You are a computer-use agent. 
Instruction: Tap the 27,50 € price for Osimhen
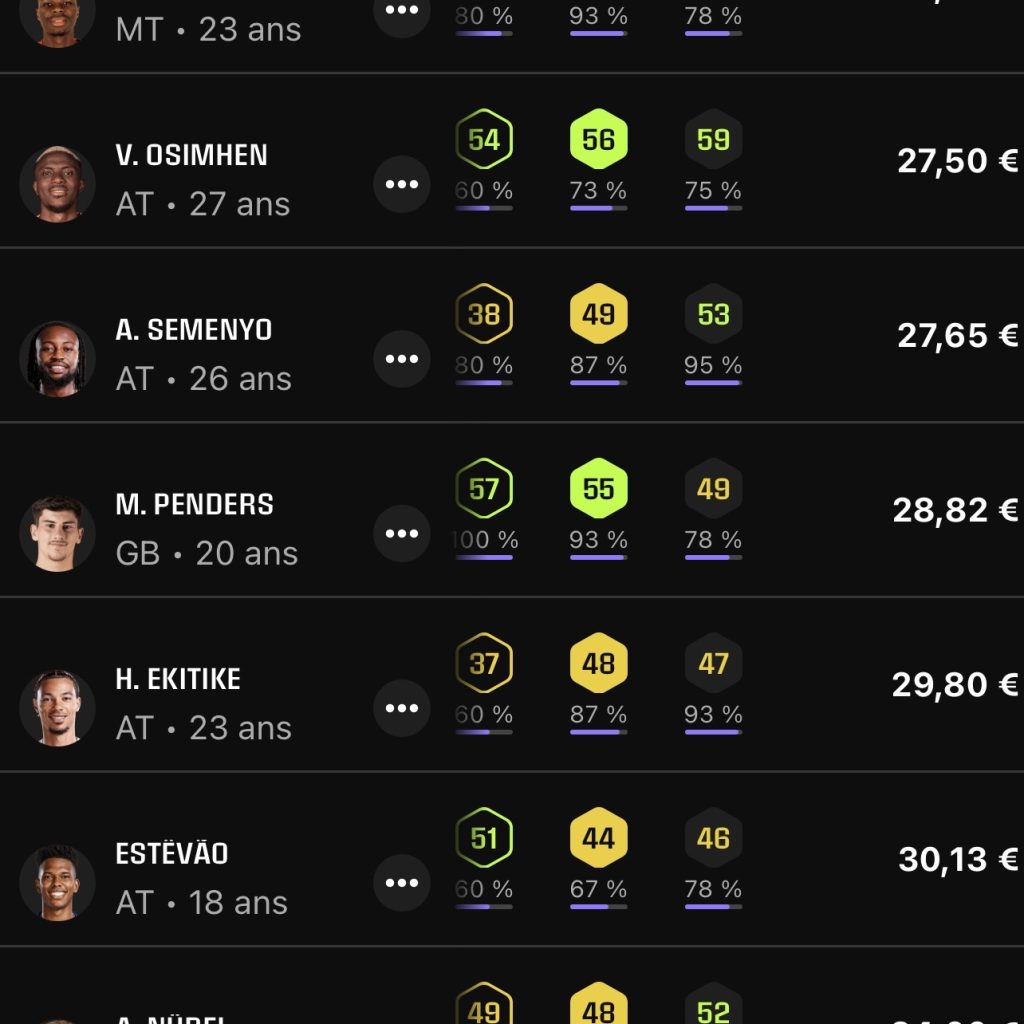pos(957,161)
